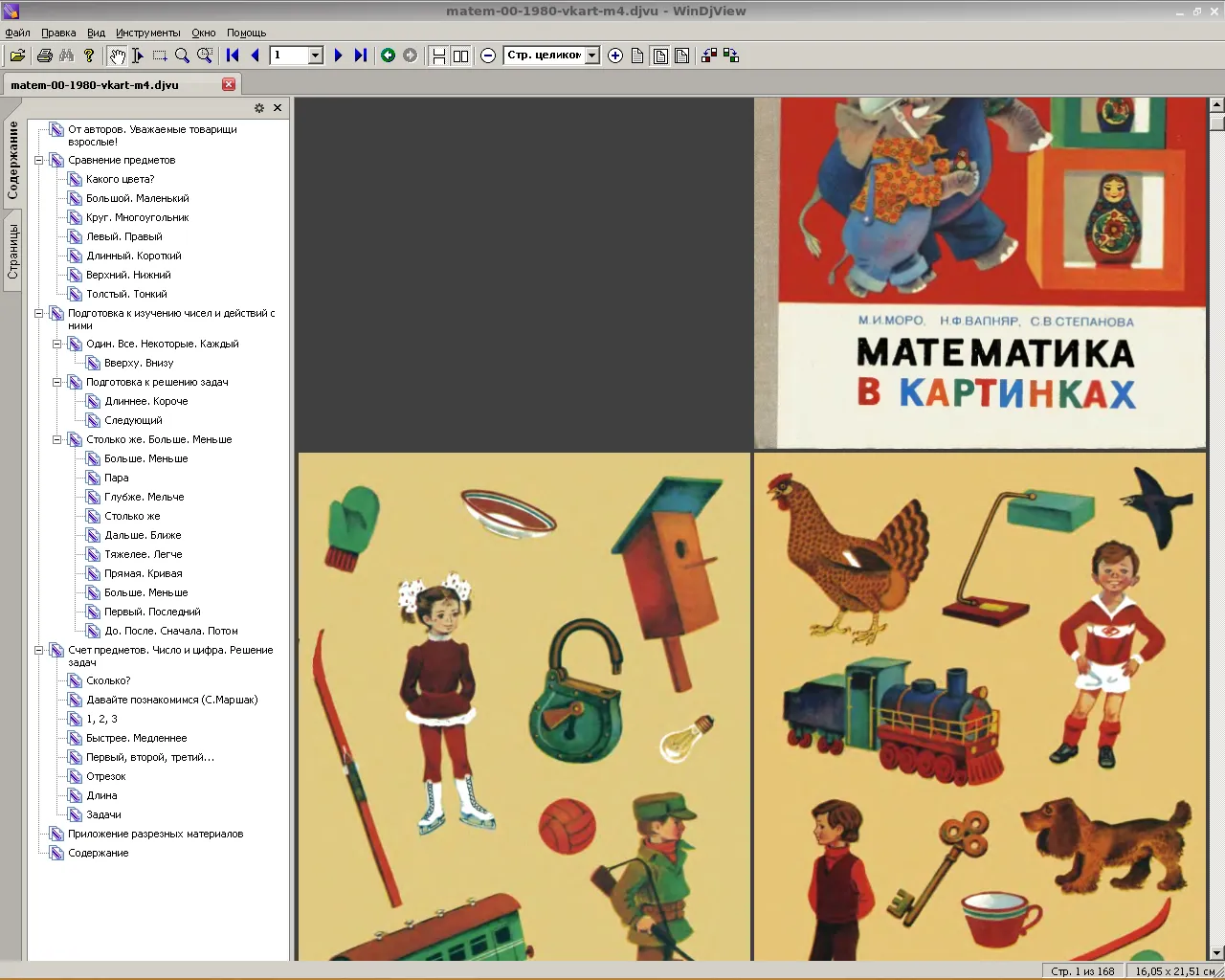Open the page number dropdown
The height and width of the screenshot is (980, 1225).
pyautogui.click(x=315, y=56)
